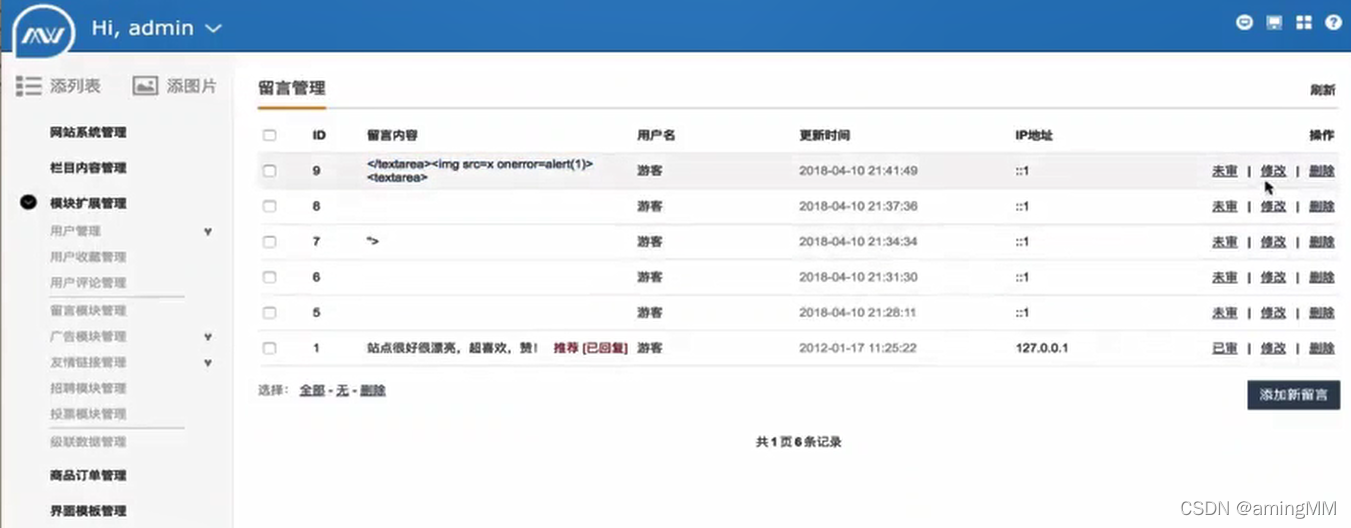Click 修改 for message ID 5
The width and height of the screenshot is (1351, 528).
click(x=1273, y=313)
